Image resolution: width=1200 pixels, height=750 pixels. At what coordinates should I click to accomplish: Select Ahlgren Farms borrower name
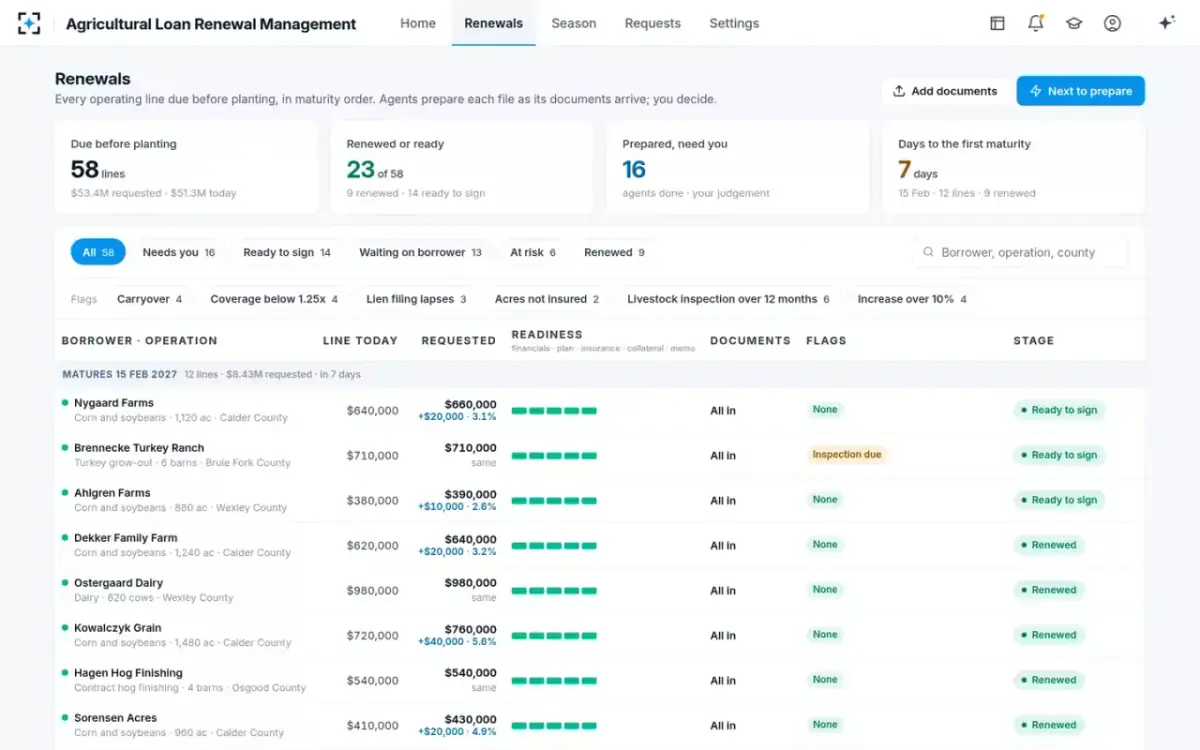coord(112,493)
